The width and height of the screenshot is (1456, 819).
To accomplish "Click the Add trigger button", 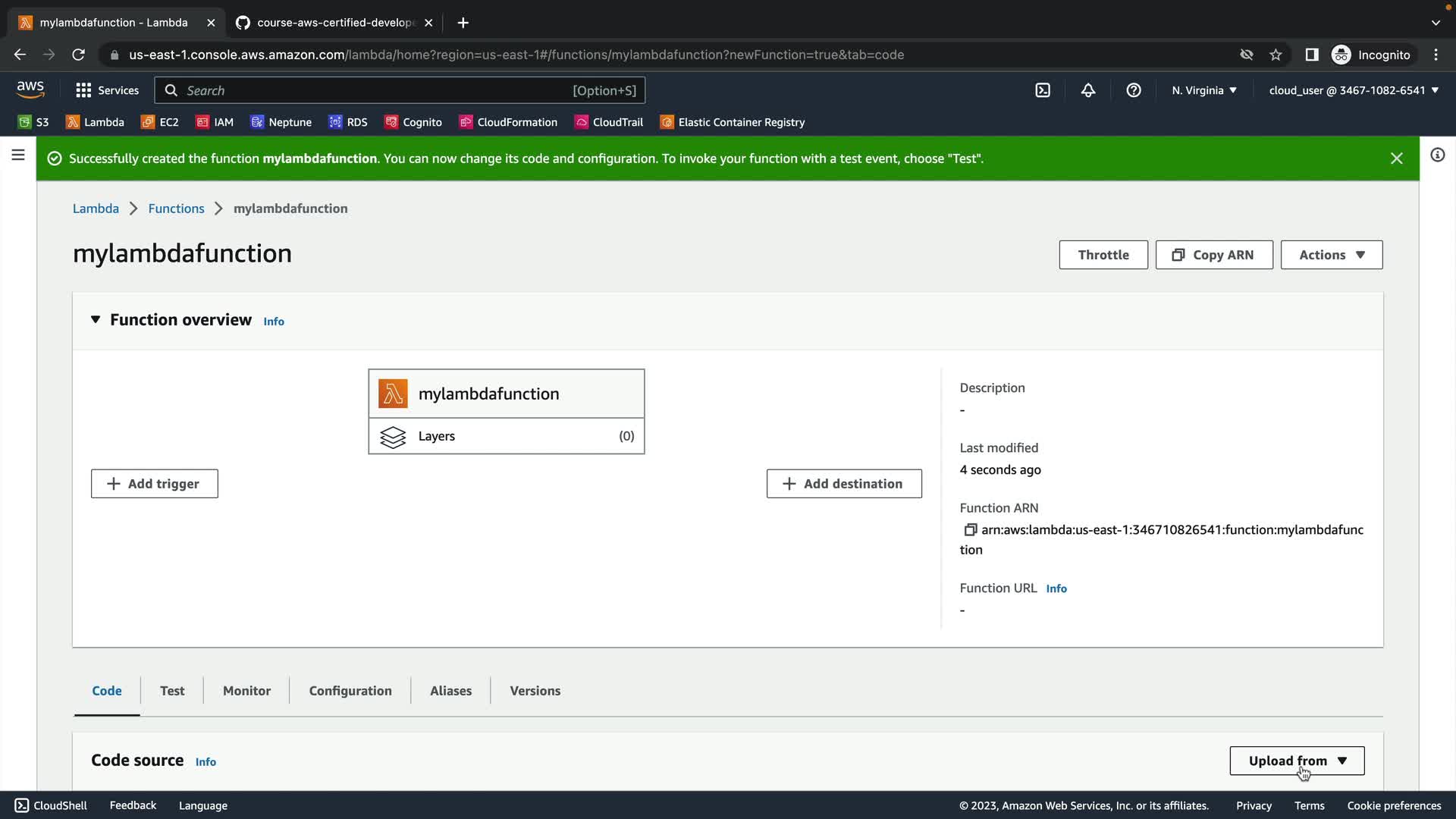I will (x=155, y=484).
